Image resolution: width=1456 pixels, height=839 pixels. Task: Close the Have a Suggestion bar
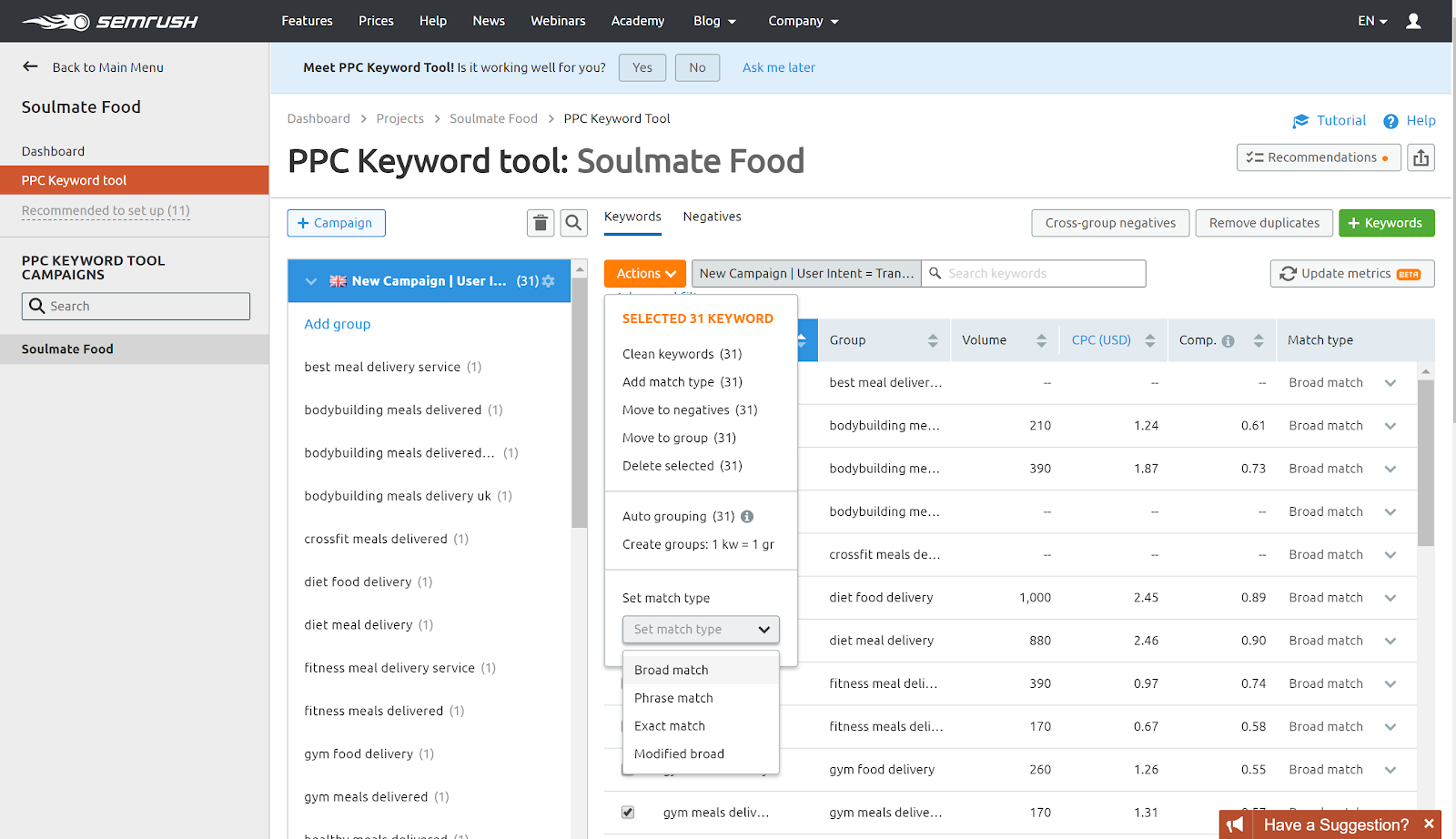(1429, 824)
